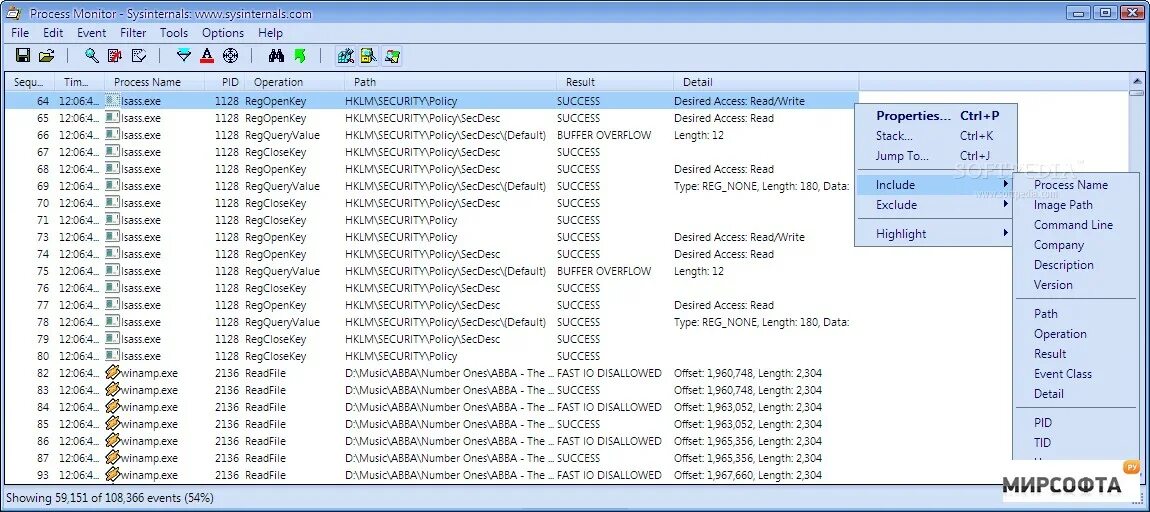Select Event Class in Include submenu
This screenshot has width=1150, height=512.
click(1063, 373)
